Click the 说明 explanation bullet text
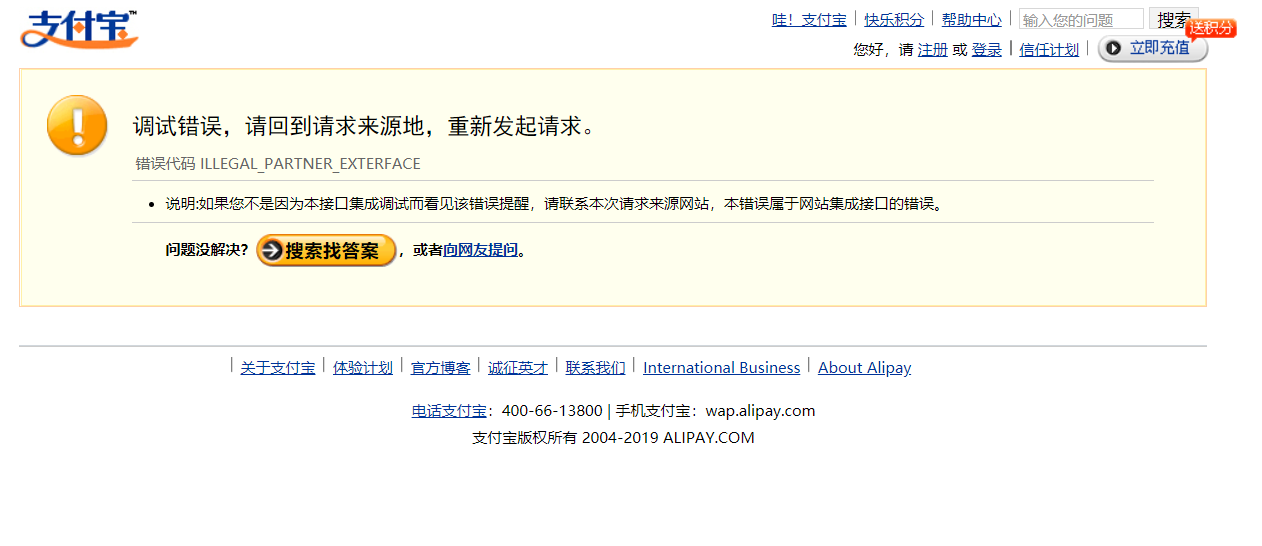The width and height of the screenshot is (1262, 546). click(555, 204)
